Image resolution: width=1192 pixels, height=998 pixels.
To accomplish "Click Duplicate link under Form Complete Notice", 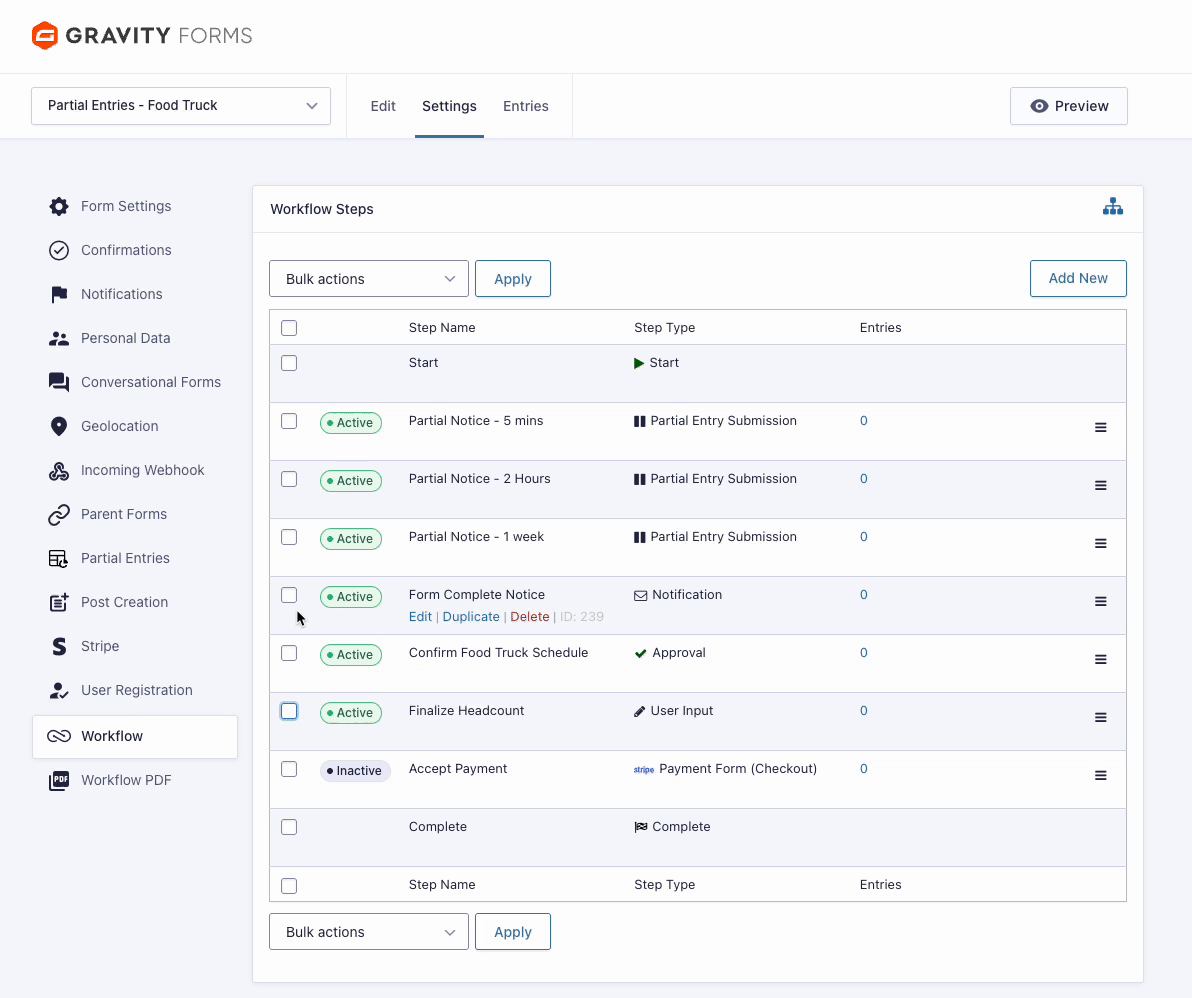I will point(470,617).
